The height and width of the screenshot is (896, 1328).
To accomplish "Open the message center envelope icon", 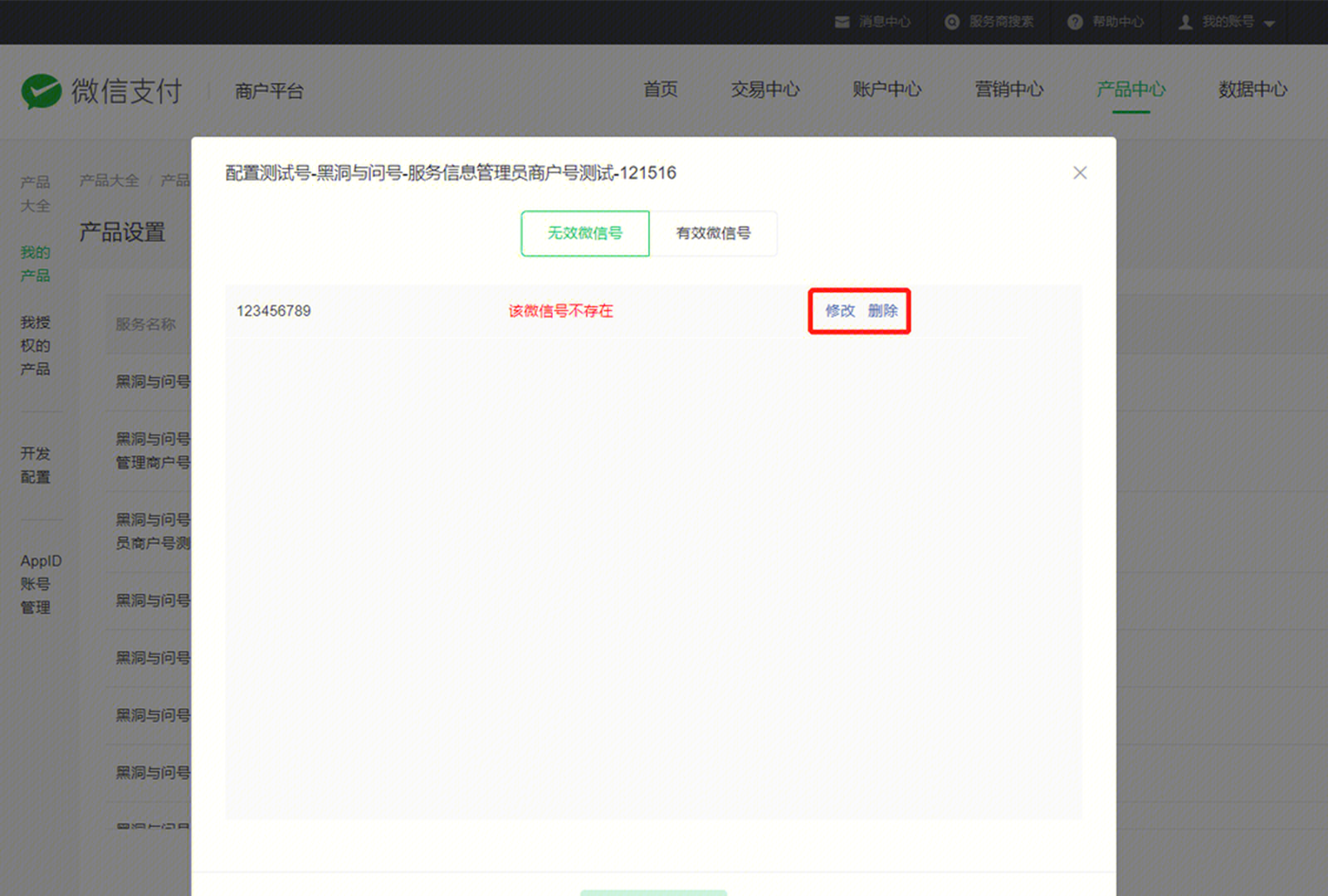I will coord(842,22).
